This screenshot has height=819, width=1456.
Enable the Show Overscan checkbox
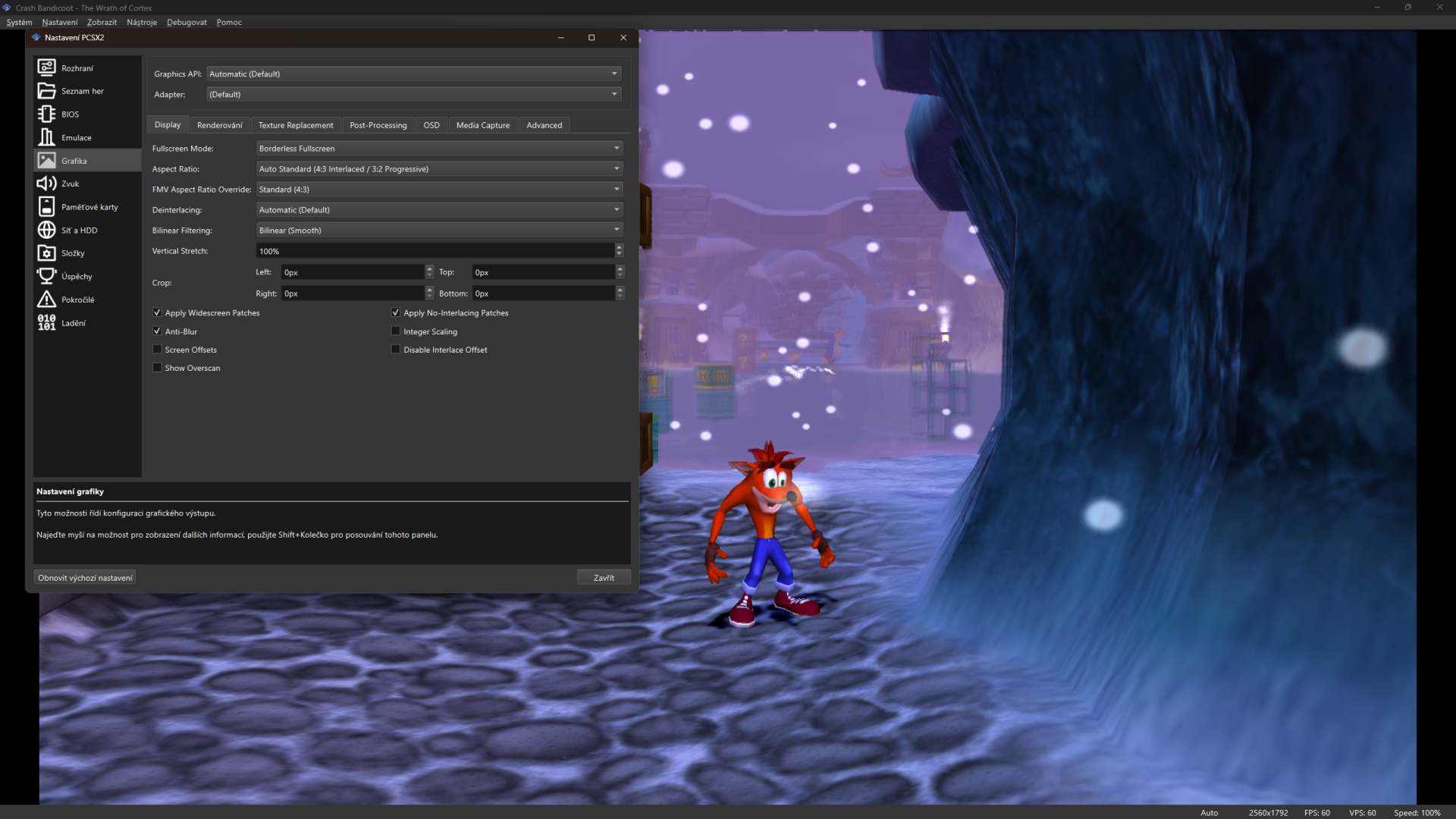(x=157, y=368)
